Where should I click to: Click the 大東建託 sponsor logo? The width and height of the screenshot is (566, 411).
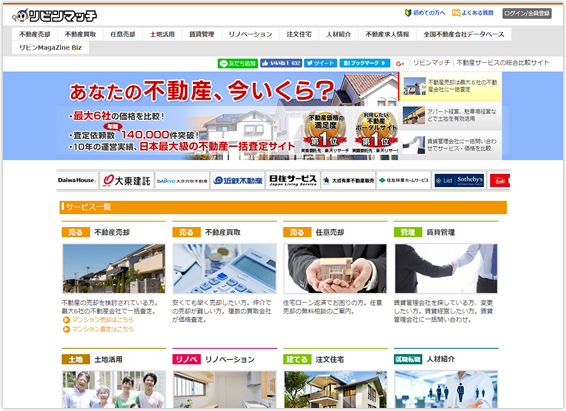coord(127,180)
